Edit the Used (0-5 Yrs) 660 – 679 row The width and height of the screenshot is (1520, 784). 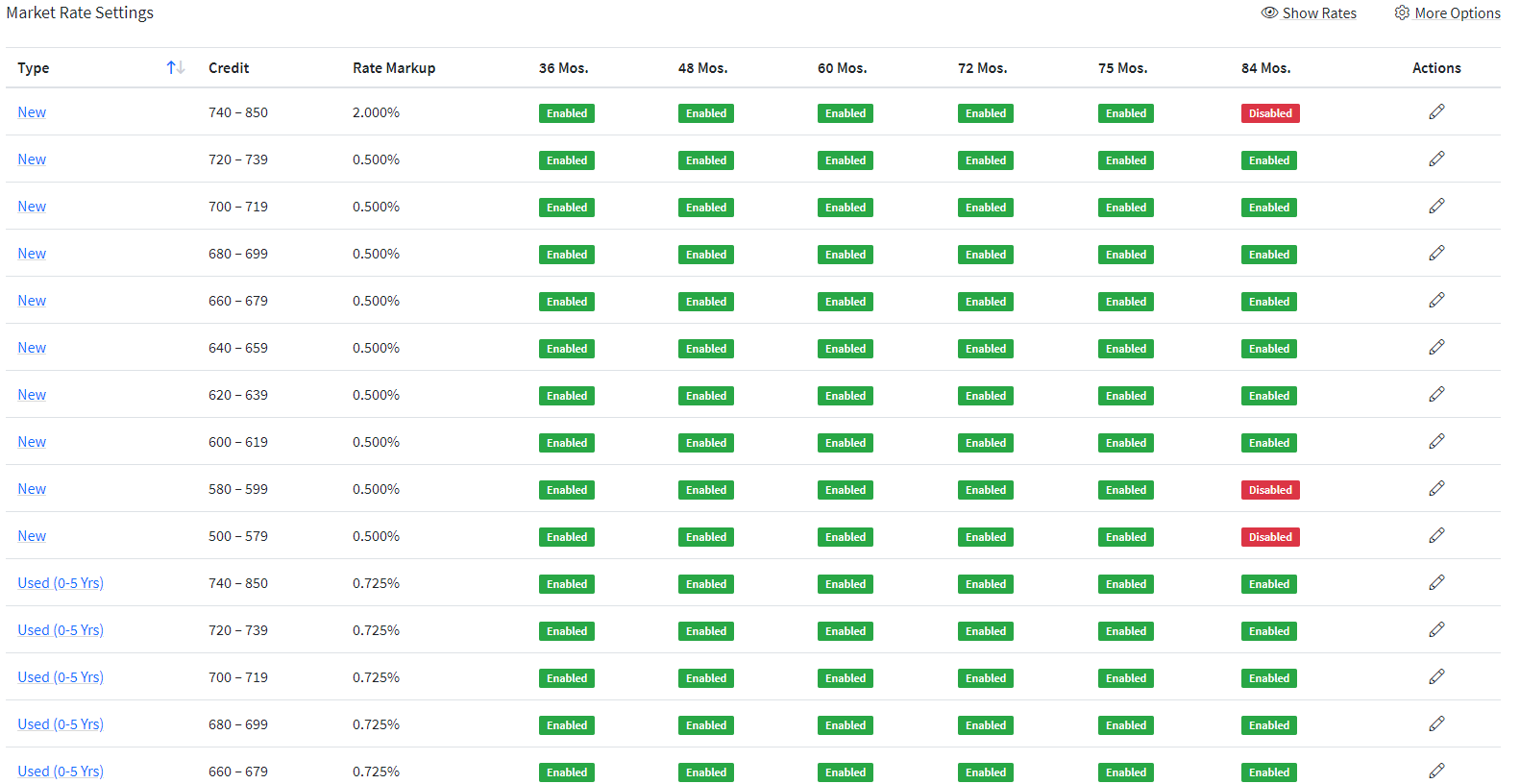1436,772
